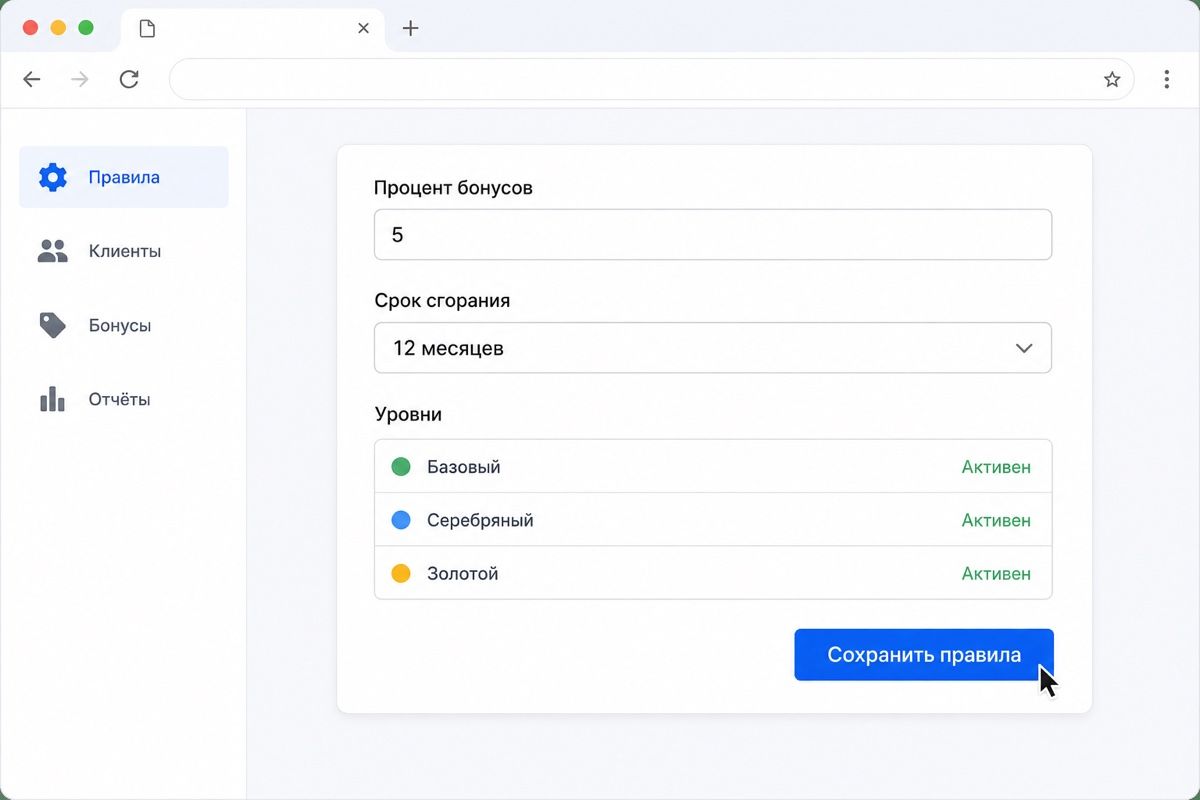
Task: Close the current browser tab
Action: (364, 29)
